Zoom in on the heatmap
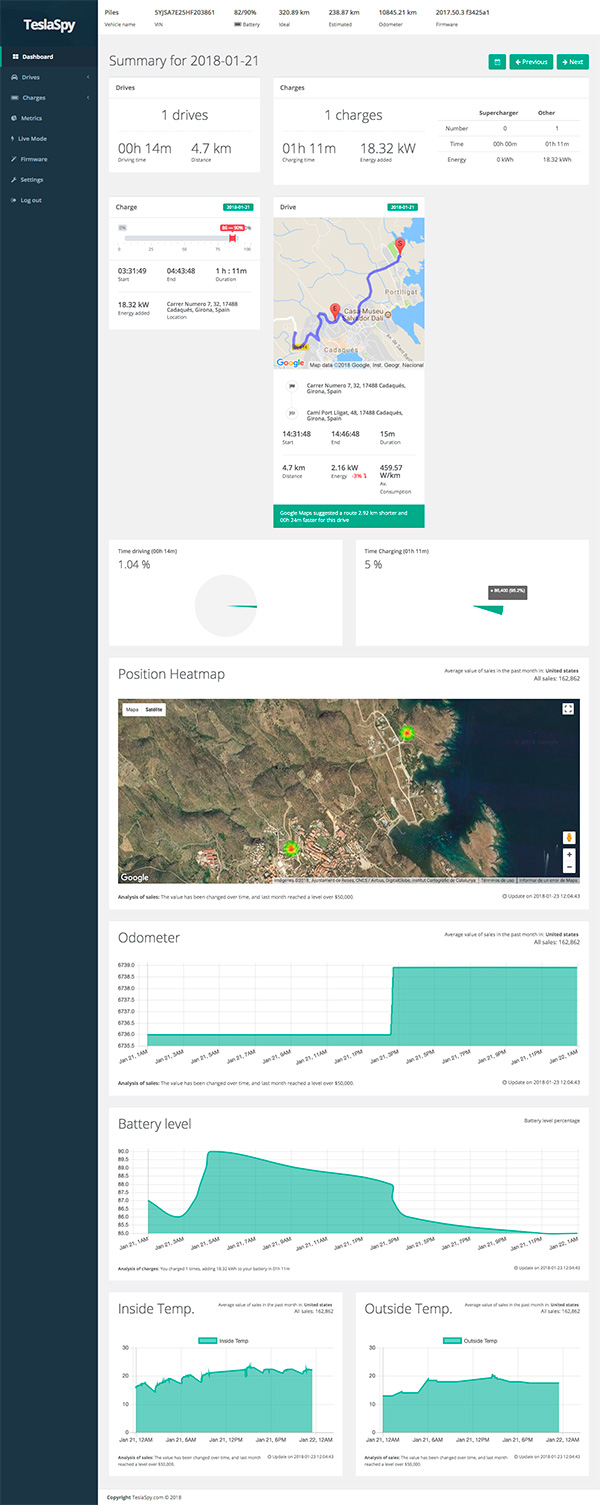Image resolution: width=600 pixels, height=1505 pixels. coord(569,855)
